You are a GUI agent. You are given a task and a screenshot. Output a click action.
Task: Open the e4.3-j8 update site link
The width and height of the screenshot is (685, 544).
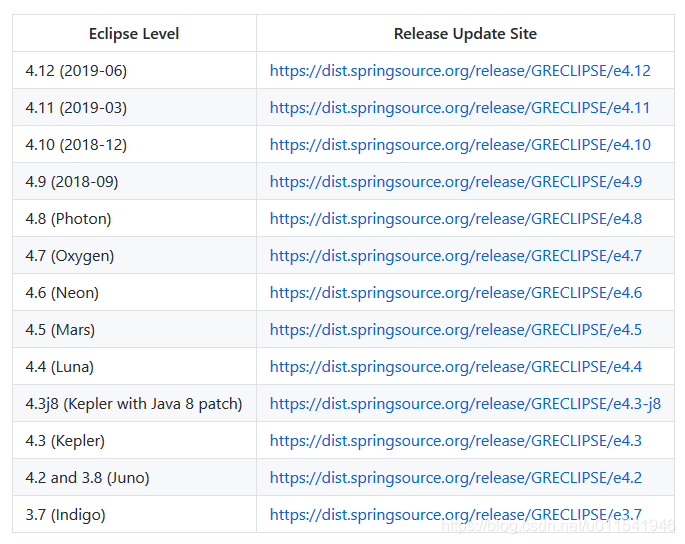[465, 404]
